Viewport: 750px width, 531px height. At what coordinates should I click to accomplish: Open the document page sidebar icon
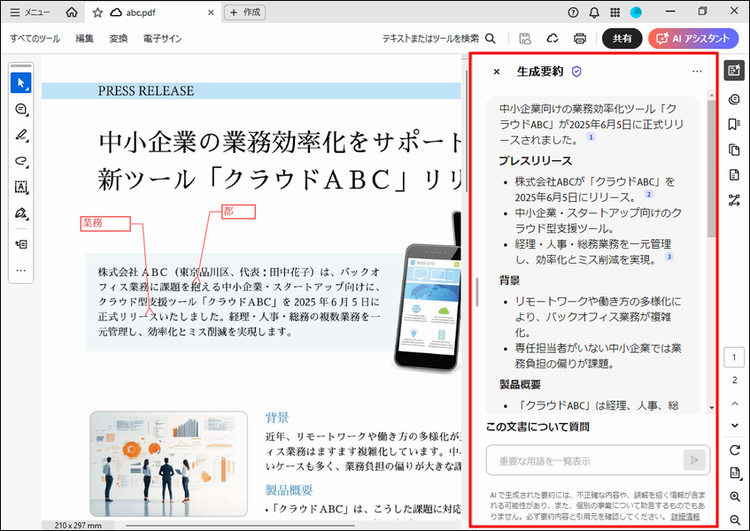tap(734, 175)
